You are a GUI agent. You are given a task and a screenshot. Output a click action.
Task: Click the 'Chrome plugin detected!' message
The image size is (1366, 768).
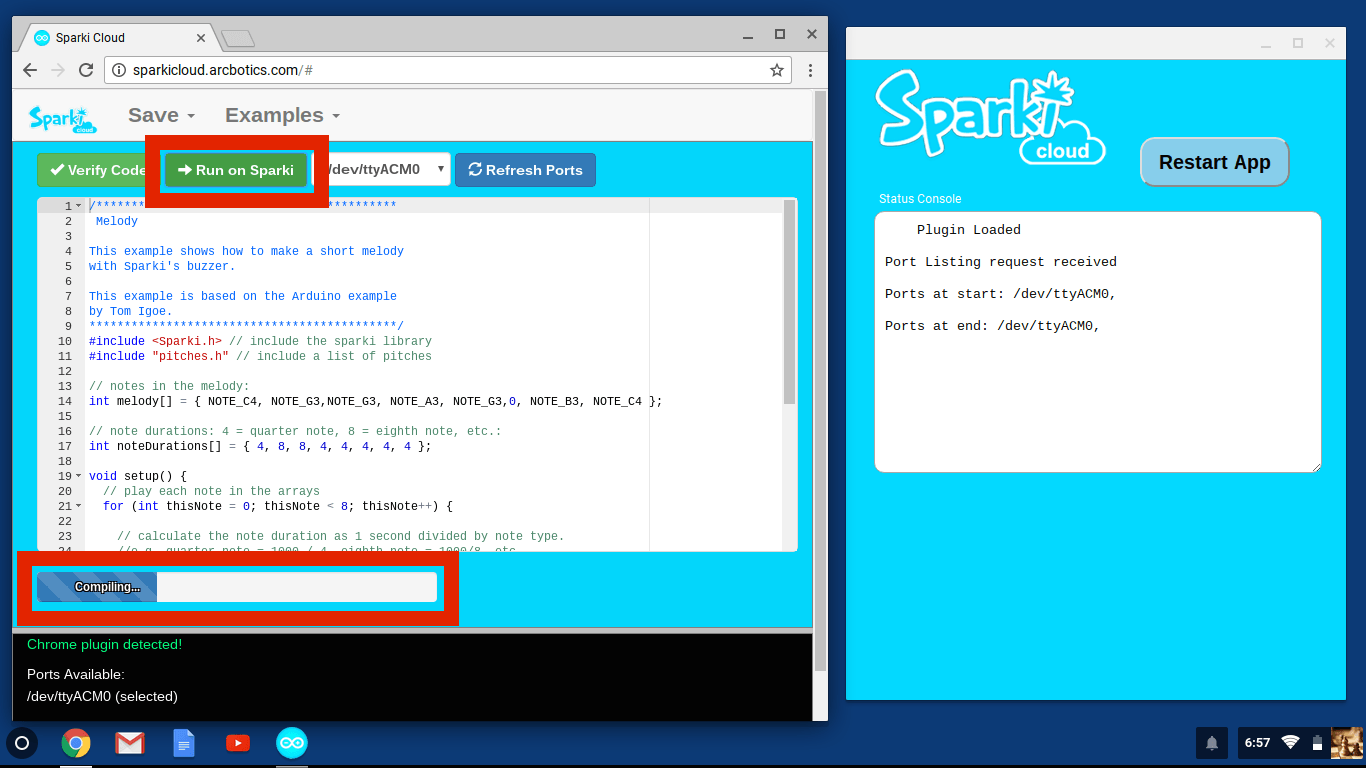pos(105,645)
